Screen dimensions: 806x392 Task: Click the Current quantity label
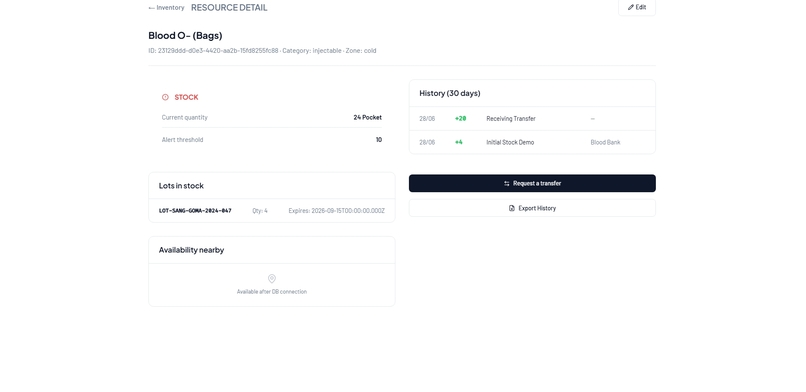click(x=185, y=117)
